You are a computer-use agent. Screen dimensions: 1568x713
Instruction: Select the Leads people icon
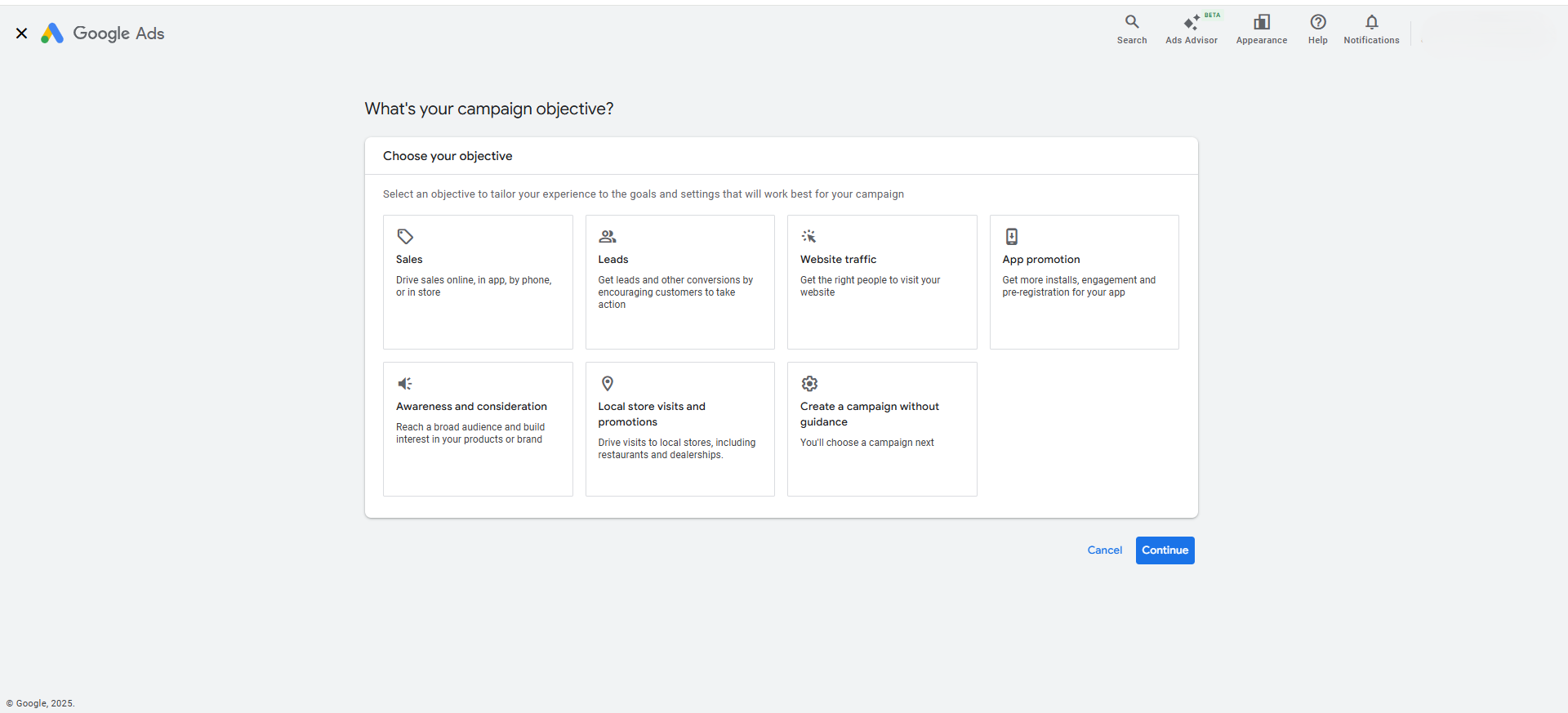pos(608,237)
